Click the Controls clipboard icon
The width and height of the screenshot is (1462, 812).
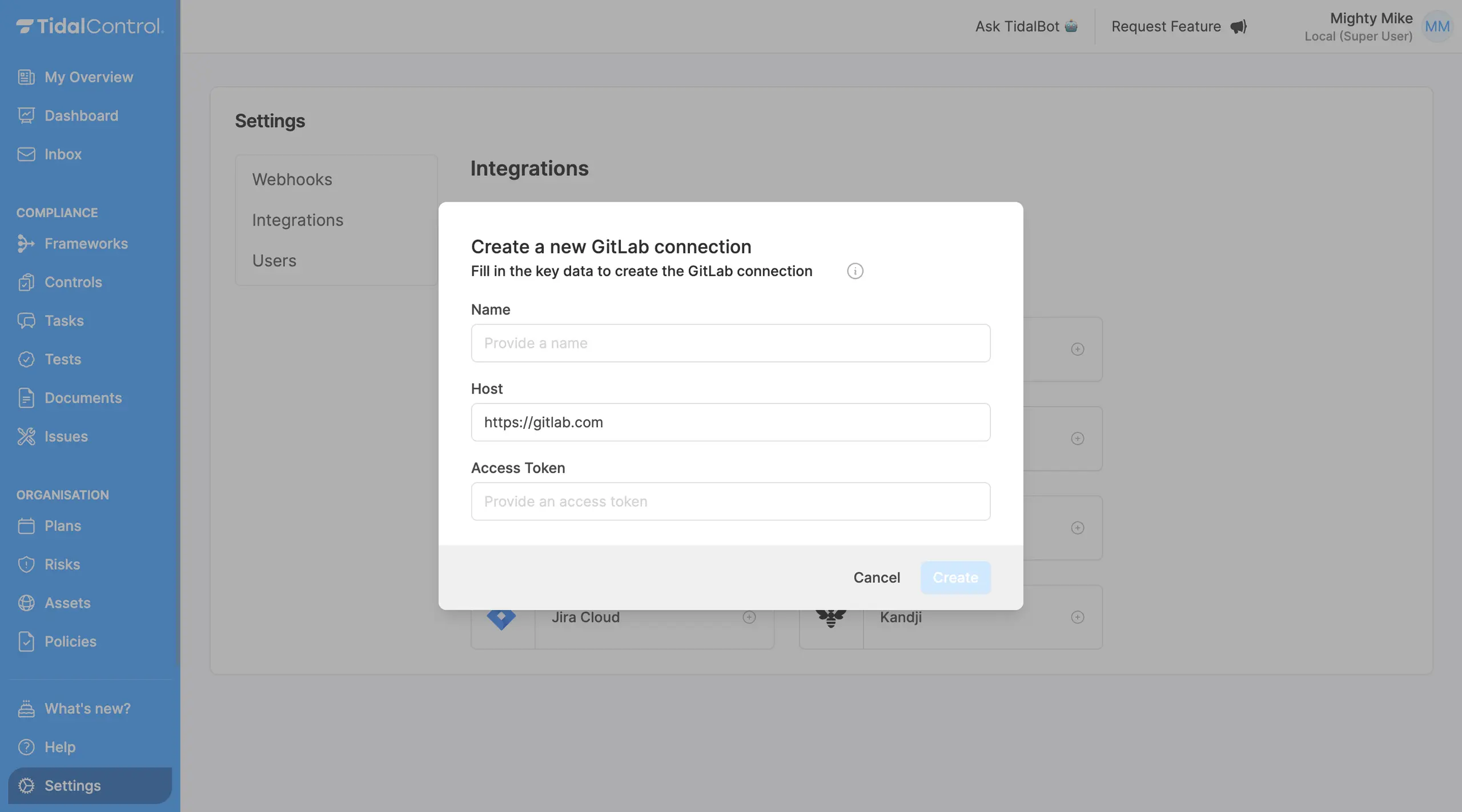click(26, 282)
